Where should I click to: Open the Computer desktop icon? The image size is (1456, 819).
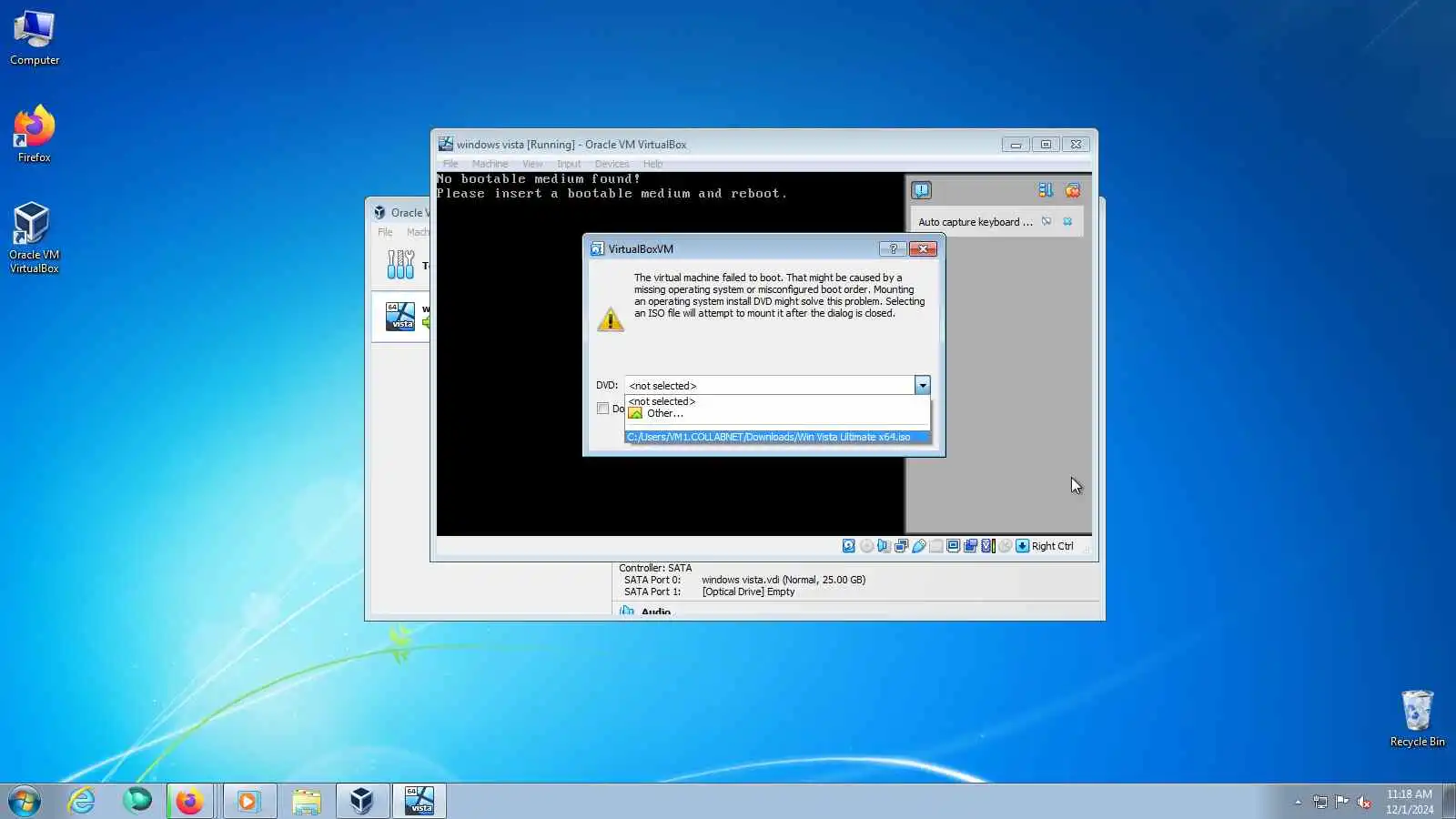pyautogui.click(x=35, y=38)
